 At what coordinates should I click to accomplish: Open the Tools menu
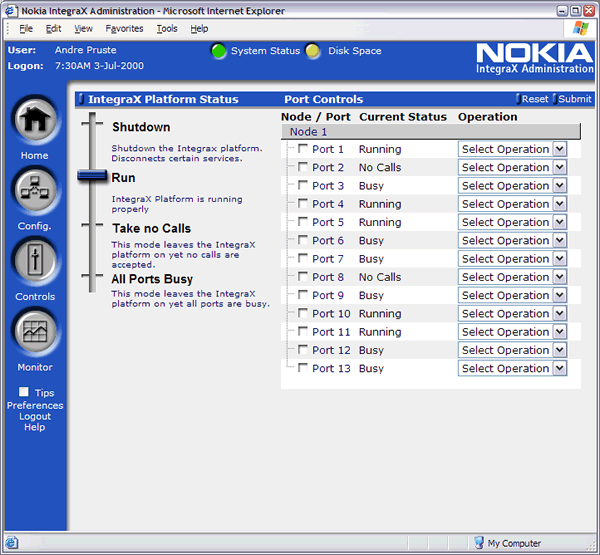[167, 29]
